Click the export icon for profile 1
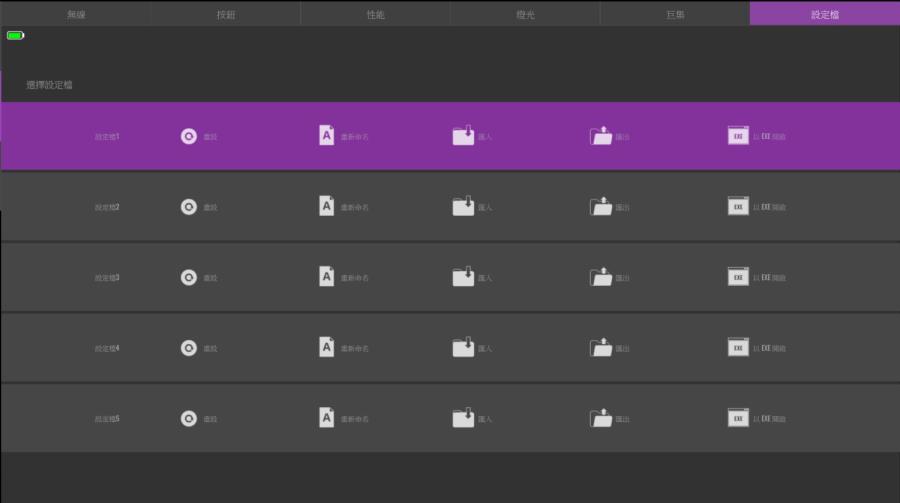Viewport: 900px width, 503px height. click(x=601, y=136)
